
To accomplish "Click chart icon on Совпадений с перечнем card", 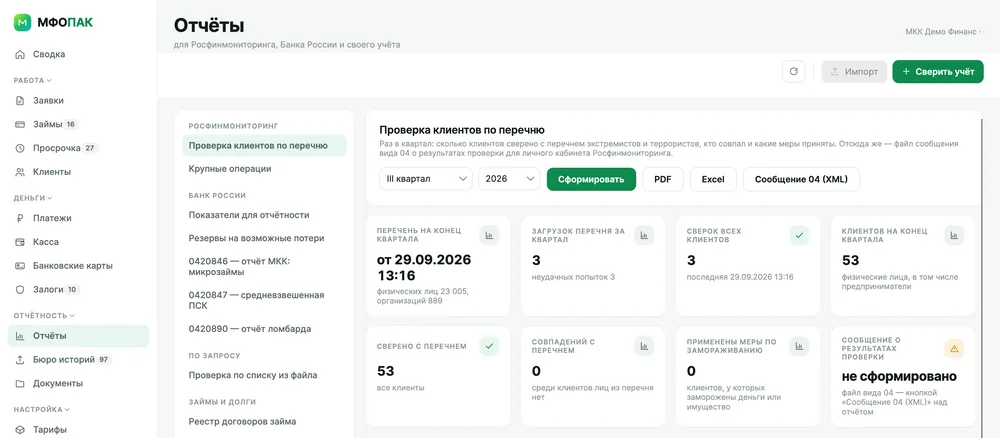I will [x=644, y=346].
